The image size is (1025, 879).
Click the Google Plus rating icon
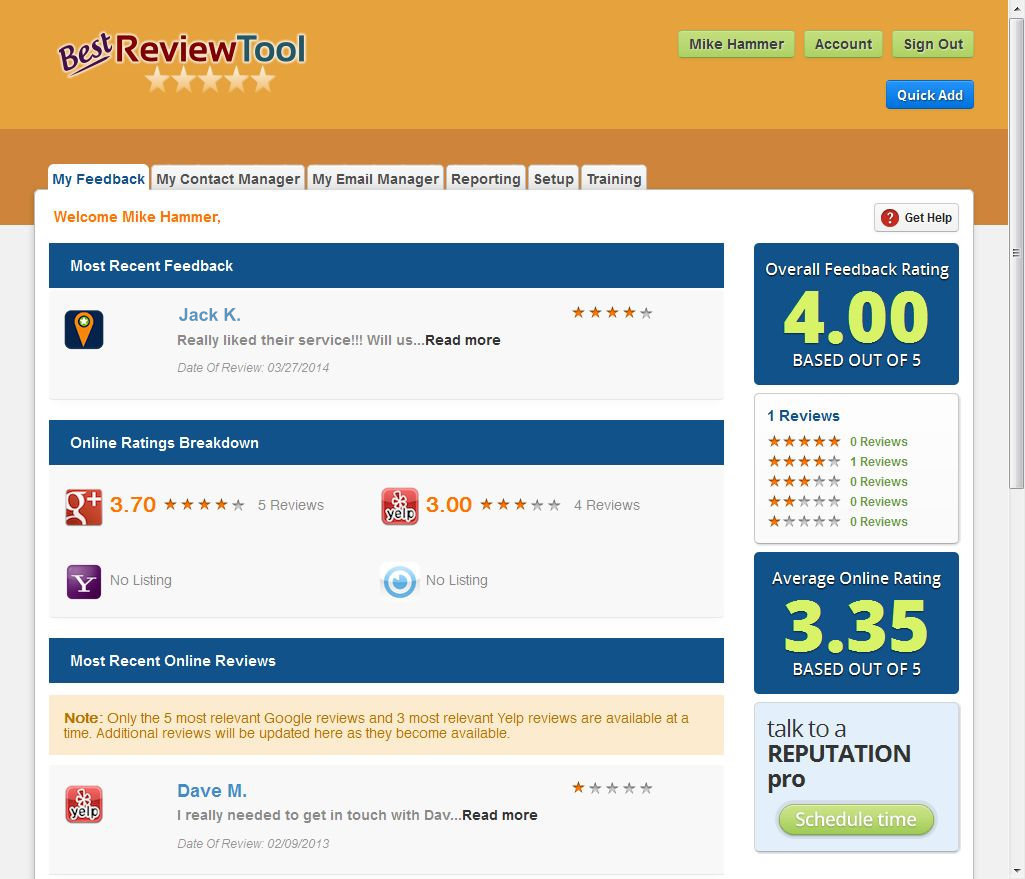84,506
